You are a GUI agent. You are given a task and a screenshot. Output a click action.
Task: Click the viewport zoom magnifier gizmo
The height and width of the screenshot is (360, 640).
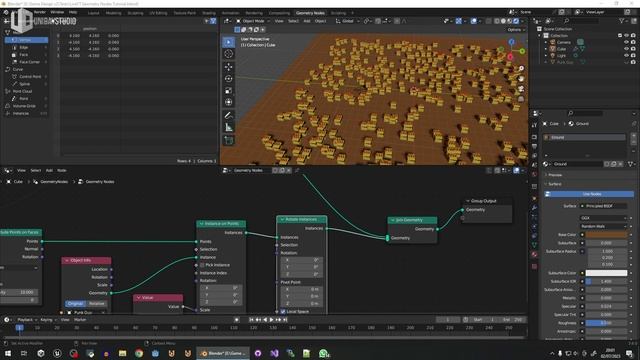coord(521,69)
